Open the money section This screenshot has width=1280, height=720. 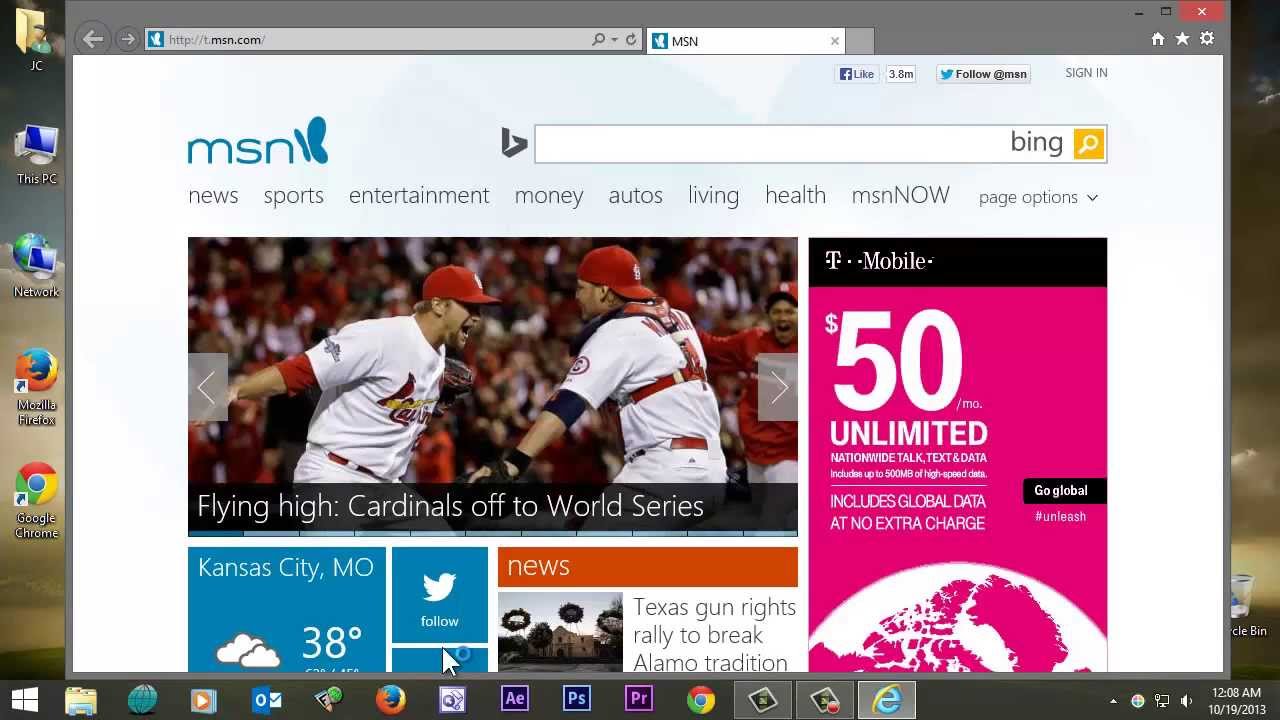click(549, 195)
